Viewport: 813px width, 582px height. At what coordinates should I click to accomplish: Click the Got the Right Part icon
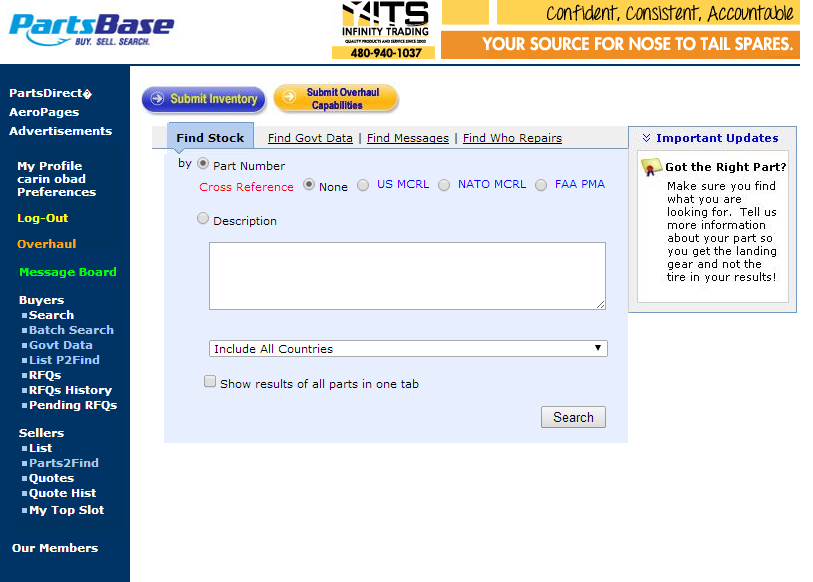pyautogui.click(x=651, y=167)
